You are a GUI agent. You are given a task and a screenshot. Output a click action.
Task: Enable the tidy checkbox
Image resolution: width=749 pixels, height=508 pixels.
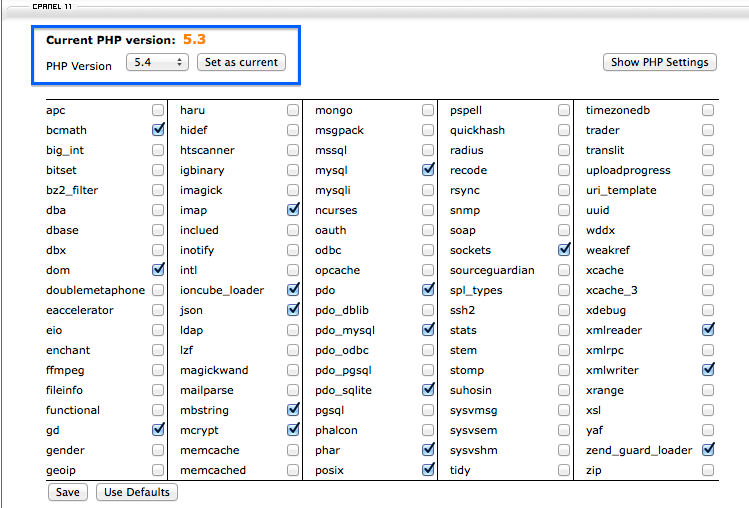pyautogui.click(x=564, y=470)
